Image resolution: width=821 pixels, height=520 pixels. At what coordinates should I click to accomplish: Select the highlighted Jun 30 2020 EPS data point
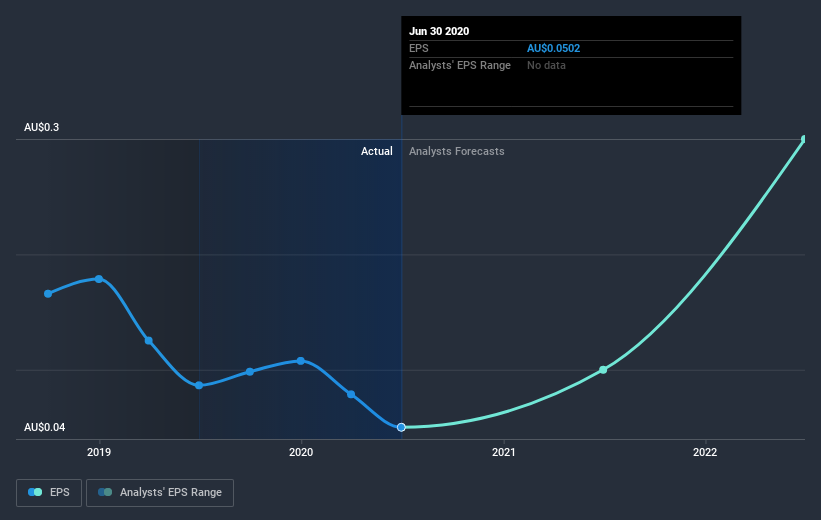[x=401, y=427]
